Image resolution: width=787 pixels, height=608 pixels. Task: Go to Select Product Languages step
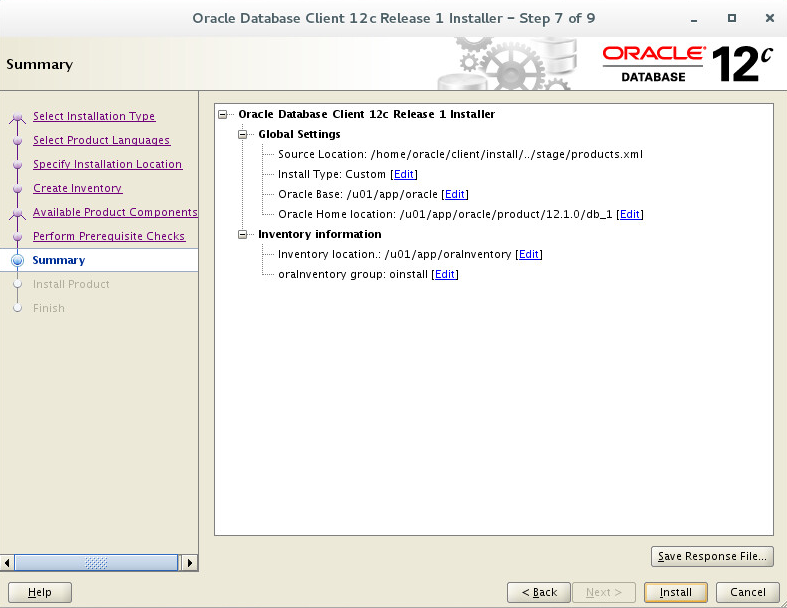(101, 140)
